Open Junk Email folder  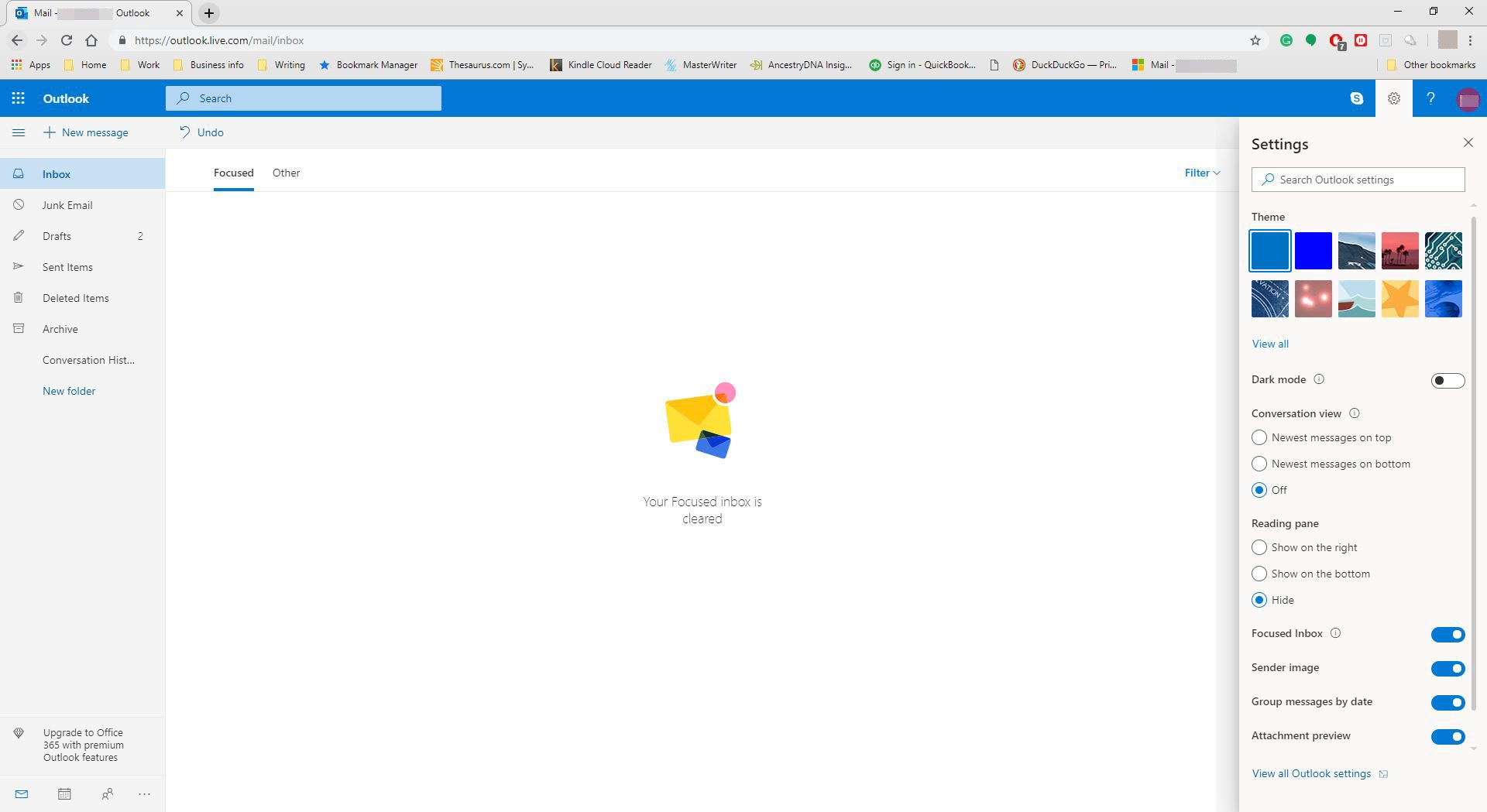pos(82,205)
